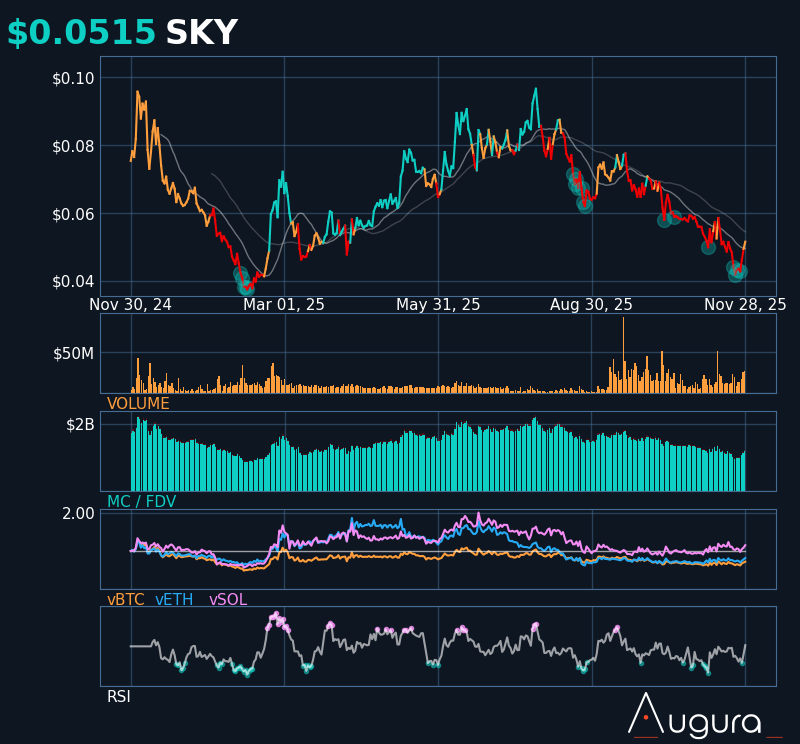Screen dimensions: 800x744
Task: Click the $2B market cap axis label
Action: coord(80,424)
